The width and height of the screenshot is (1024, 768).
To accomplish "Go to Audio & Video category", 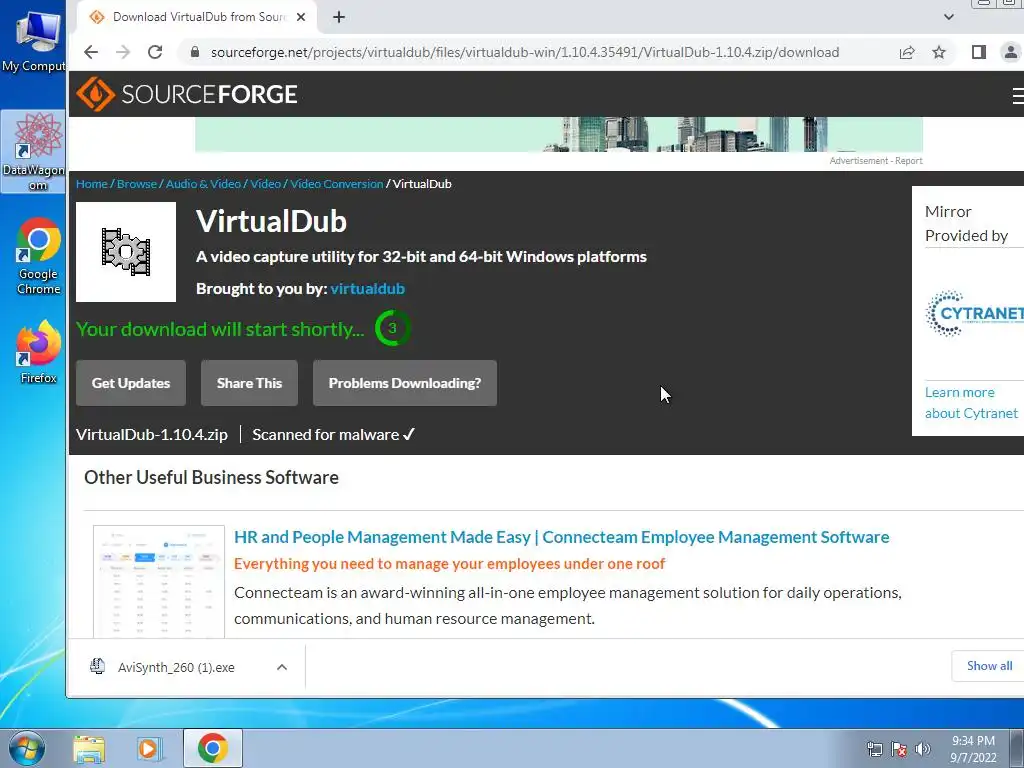I will pyautogui.click(x=203, y=184).
